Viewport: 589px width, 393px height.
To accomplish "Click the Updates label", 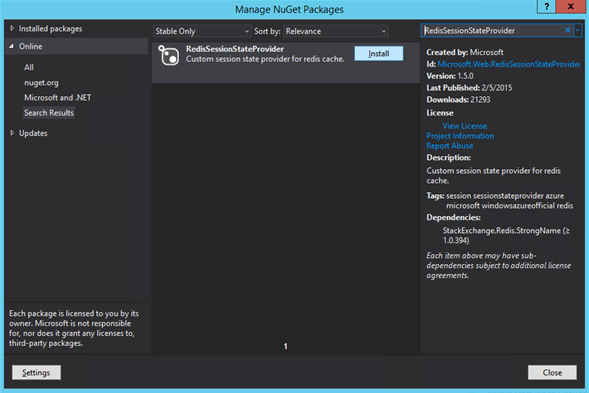I will coord(33,133).
